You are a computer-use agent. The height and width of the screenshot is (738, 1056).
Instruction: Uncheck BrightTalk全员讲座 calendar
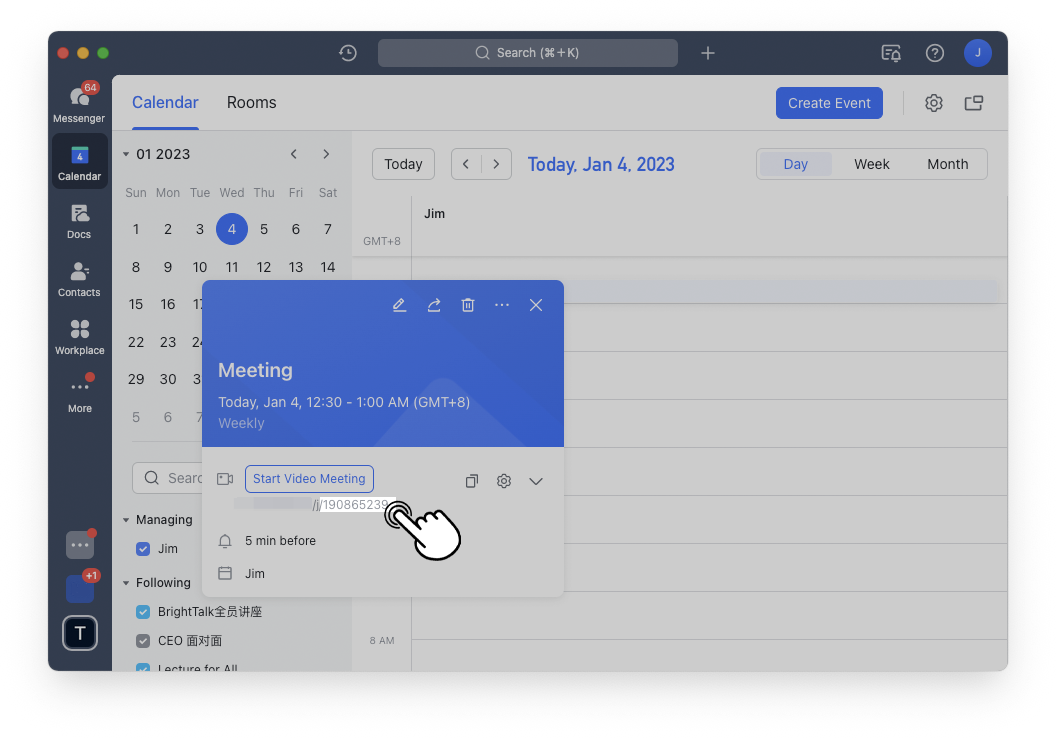coord(143,612)
